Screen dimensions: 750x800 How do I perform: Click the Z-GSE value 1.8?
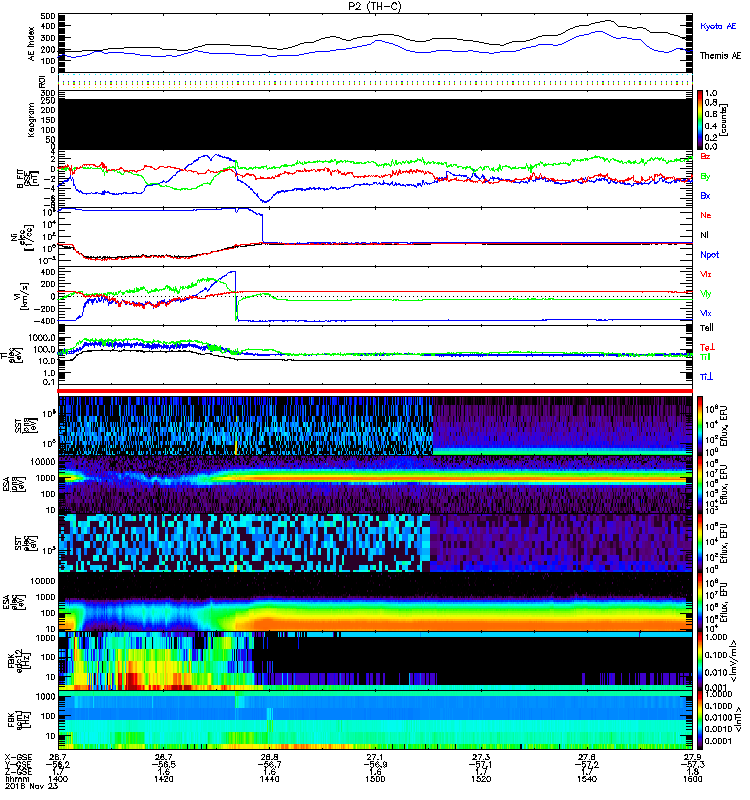[693, 772]
